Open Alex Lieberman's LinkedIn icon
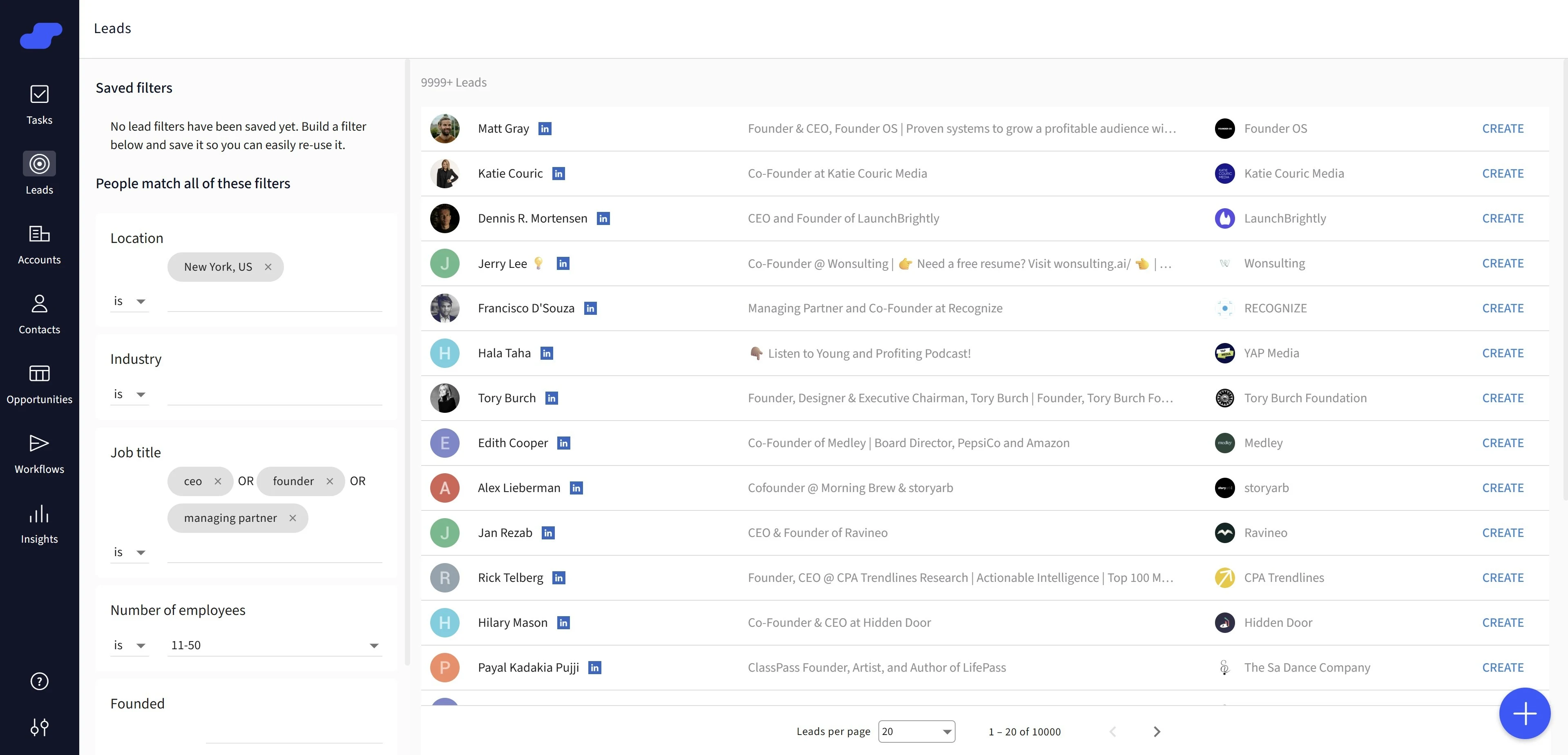The height and width of the screenshot is (755, 1568). [576, 488]
